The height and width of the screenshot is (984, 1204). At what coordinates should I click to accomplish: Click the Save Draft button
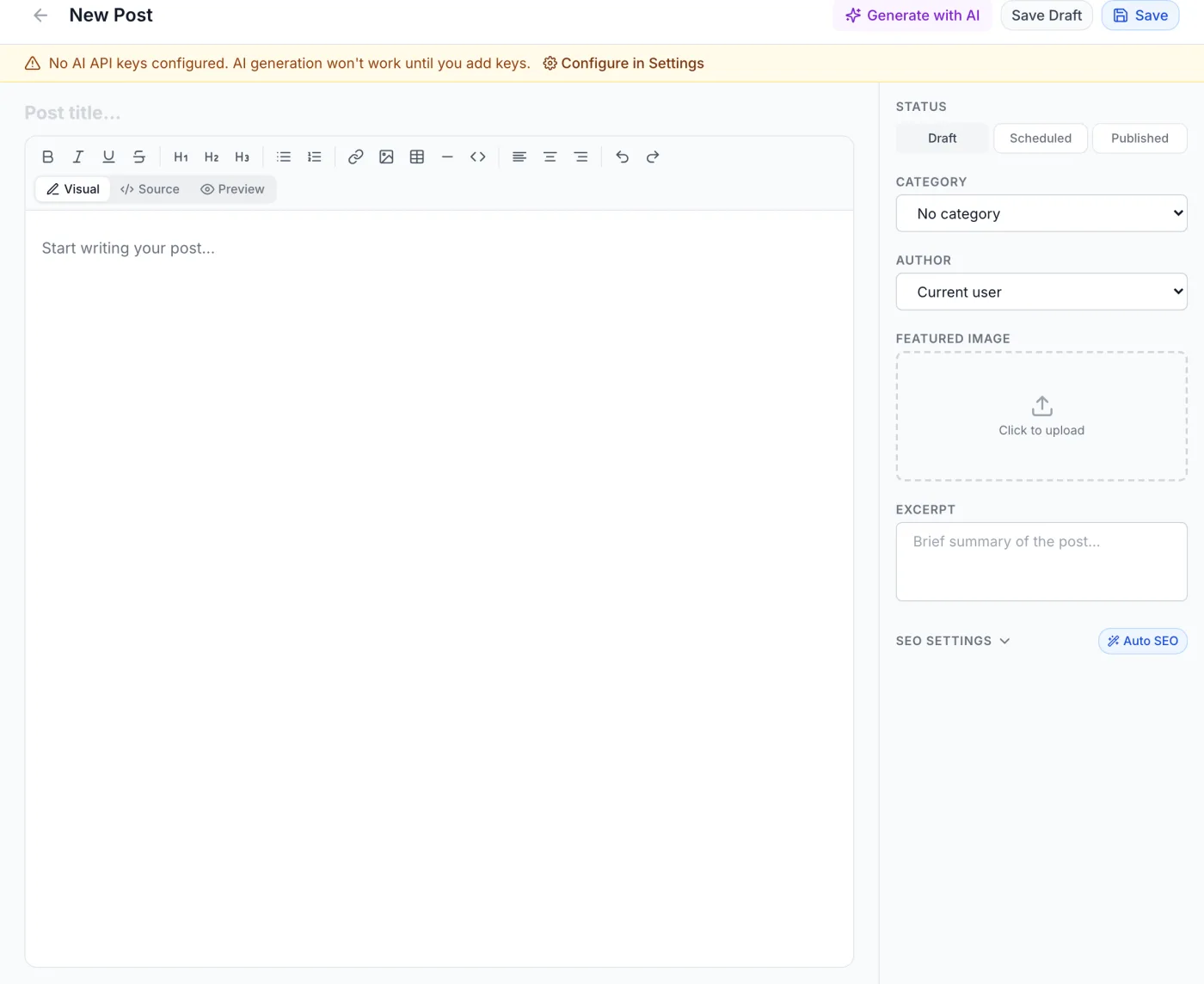coord(1047,15)
